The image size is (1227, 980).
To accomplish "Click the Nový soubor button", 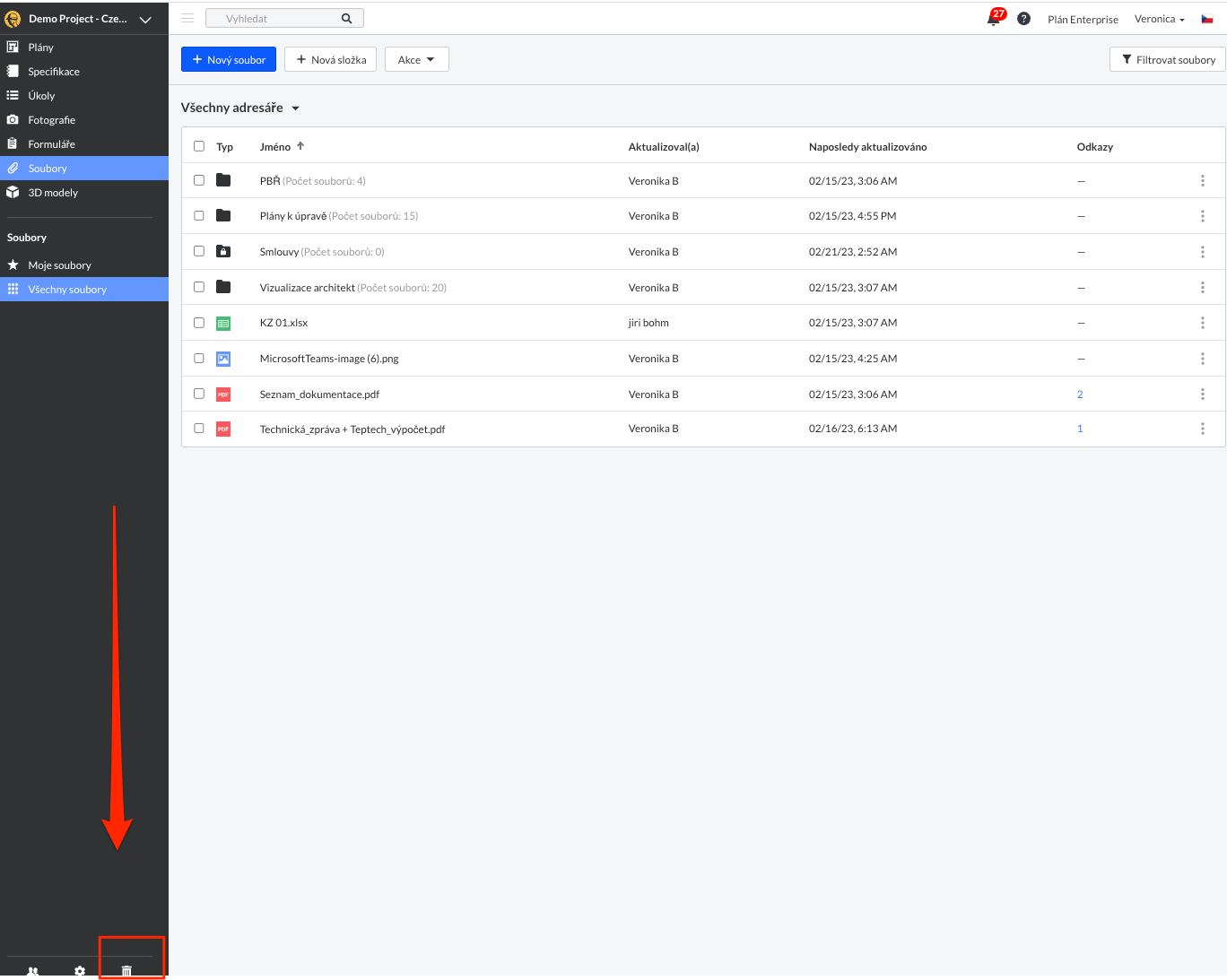I will point(229,59).
